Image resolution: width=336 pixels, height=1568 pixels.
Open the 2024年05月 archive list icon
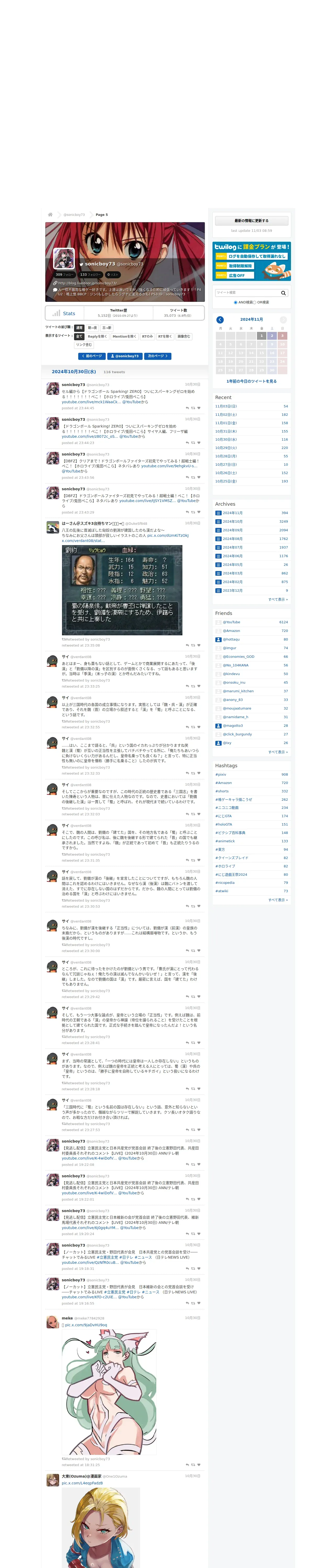point(218,564)
